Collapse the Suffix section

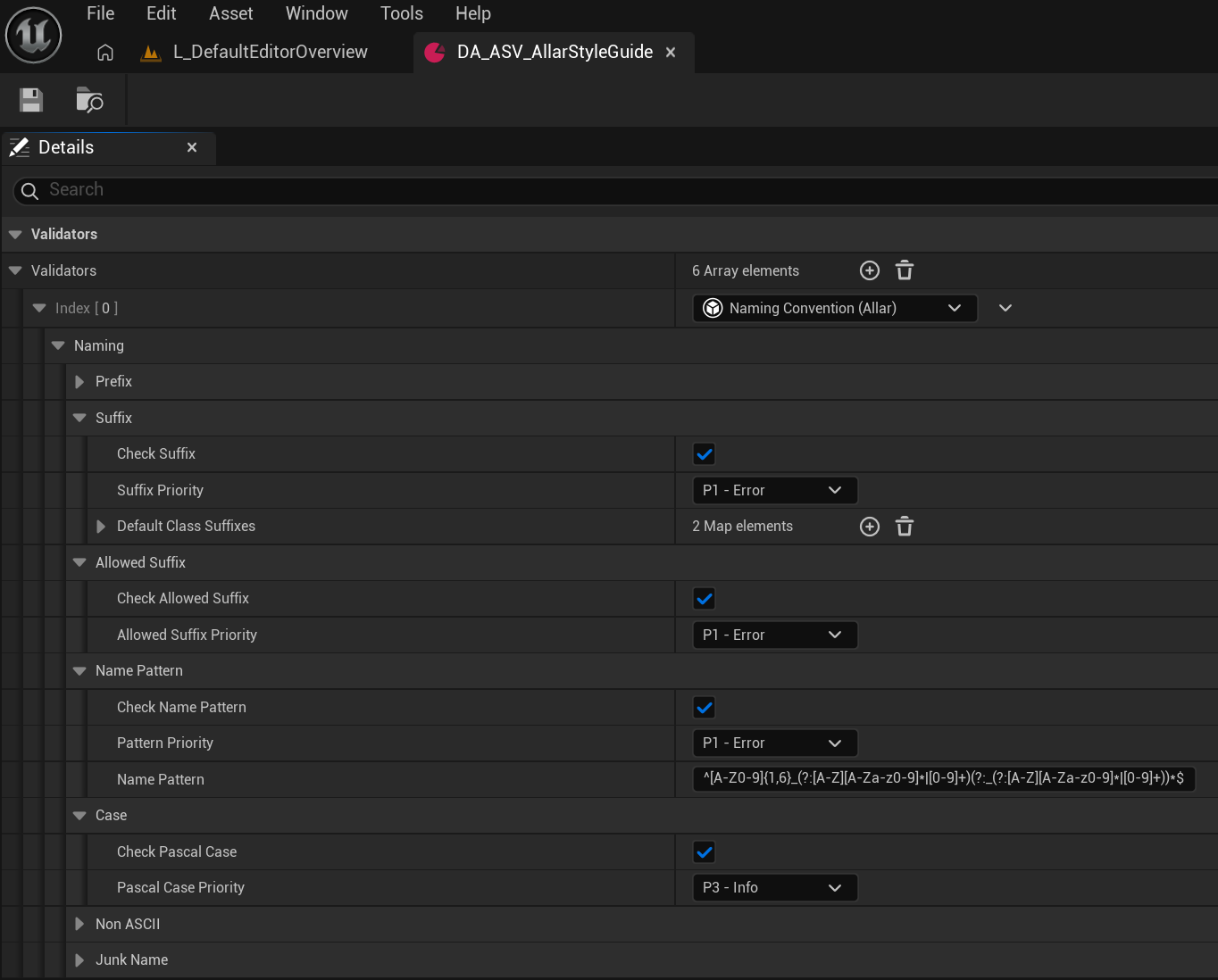click(x=79, y=418)
